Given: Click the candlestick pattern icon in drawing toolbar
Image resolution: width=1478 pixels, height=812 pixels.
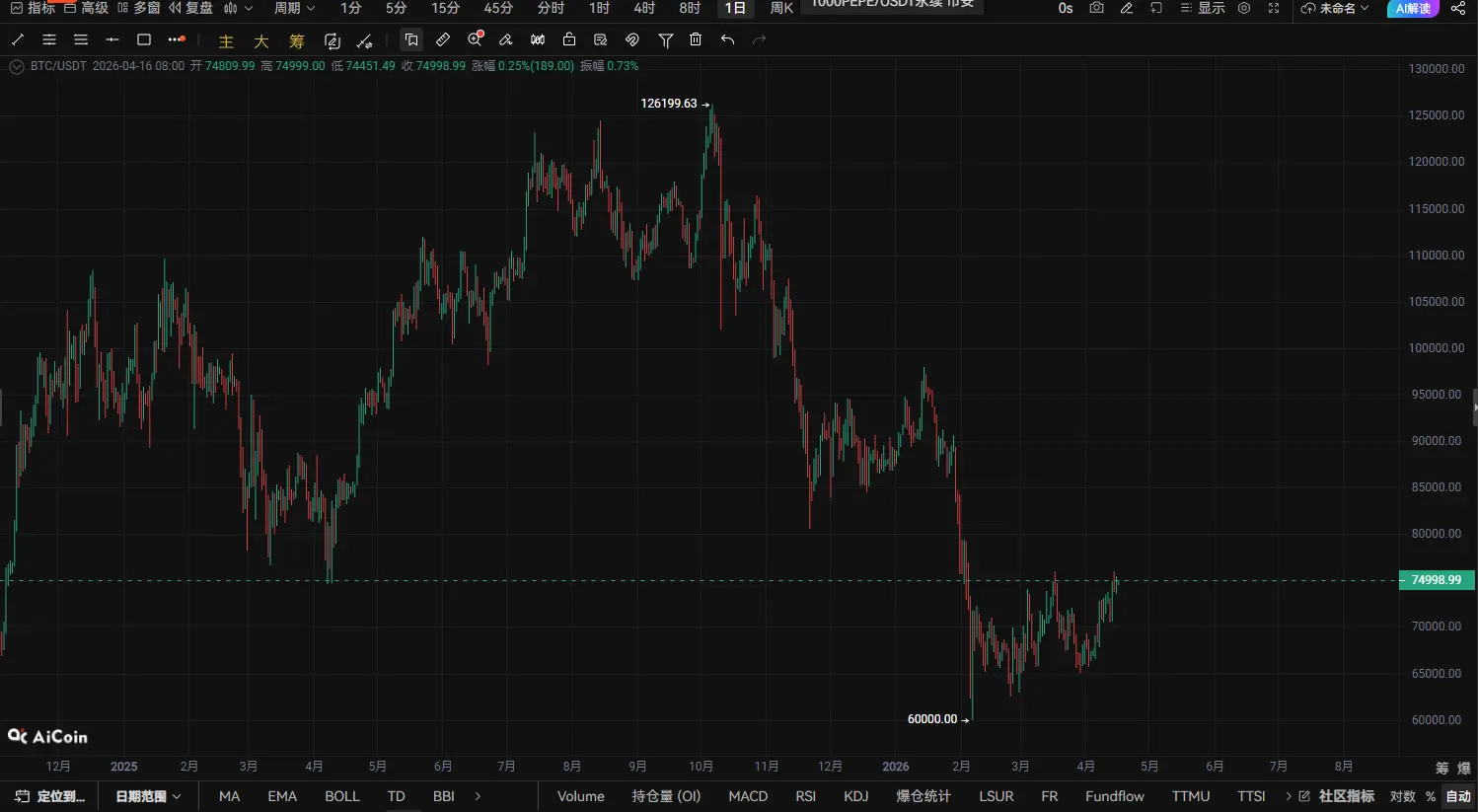Looking at the screenshot, I should 538,40.
